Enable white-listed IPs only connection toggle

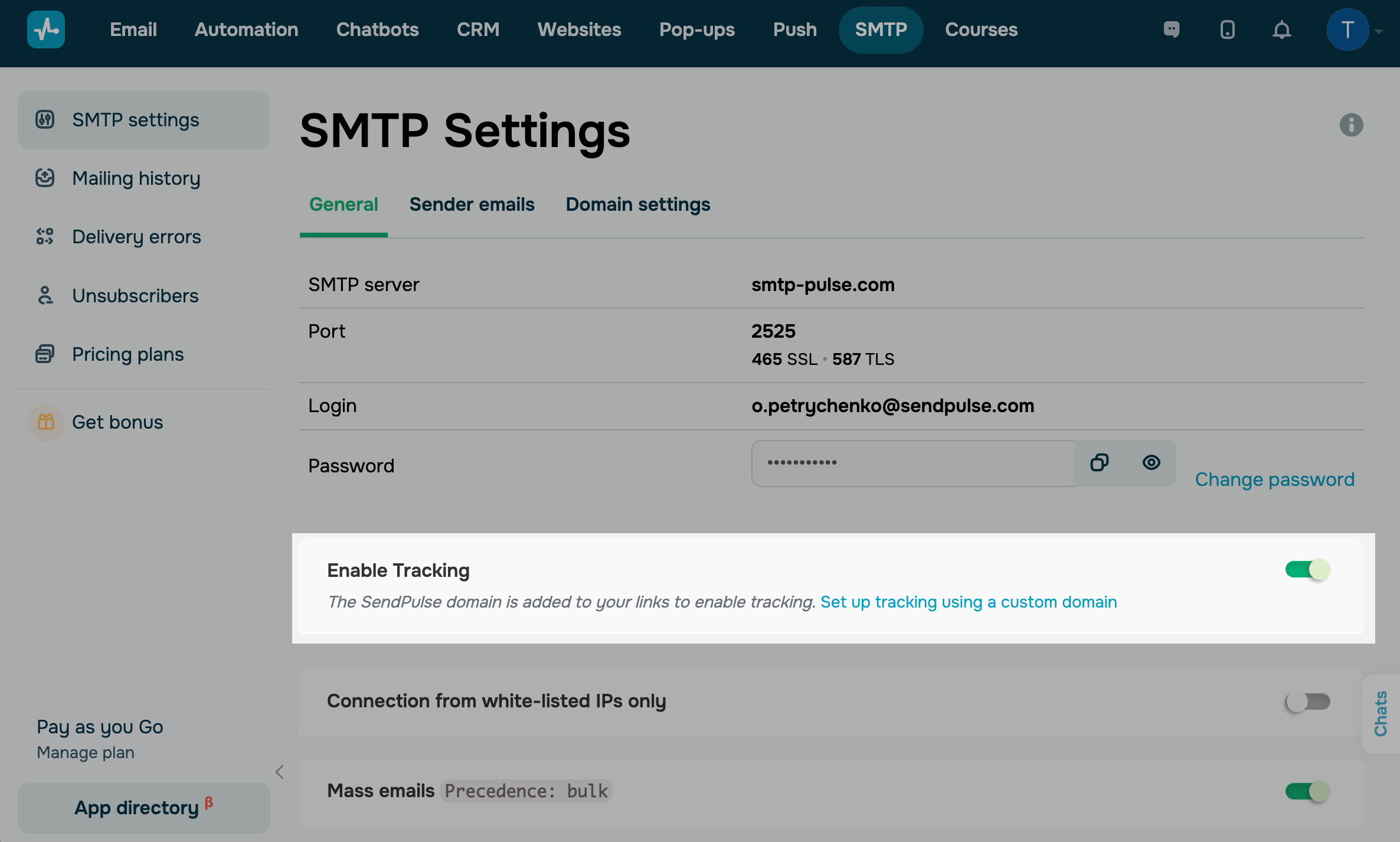1307,701
